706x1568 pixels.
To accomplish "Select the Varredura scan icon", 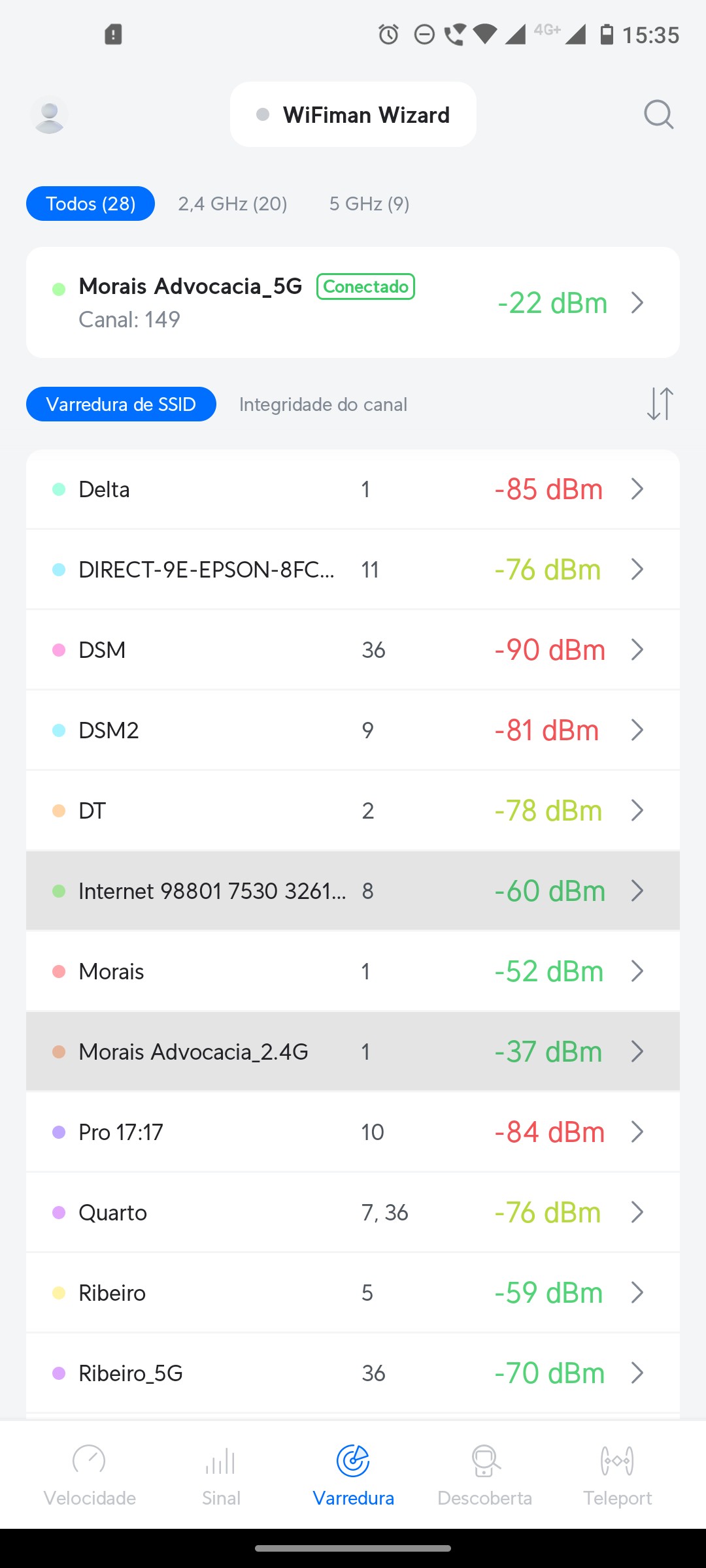I will pos(353,1461).
